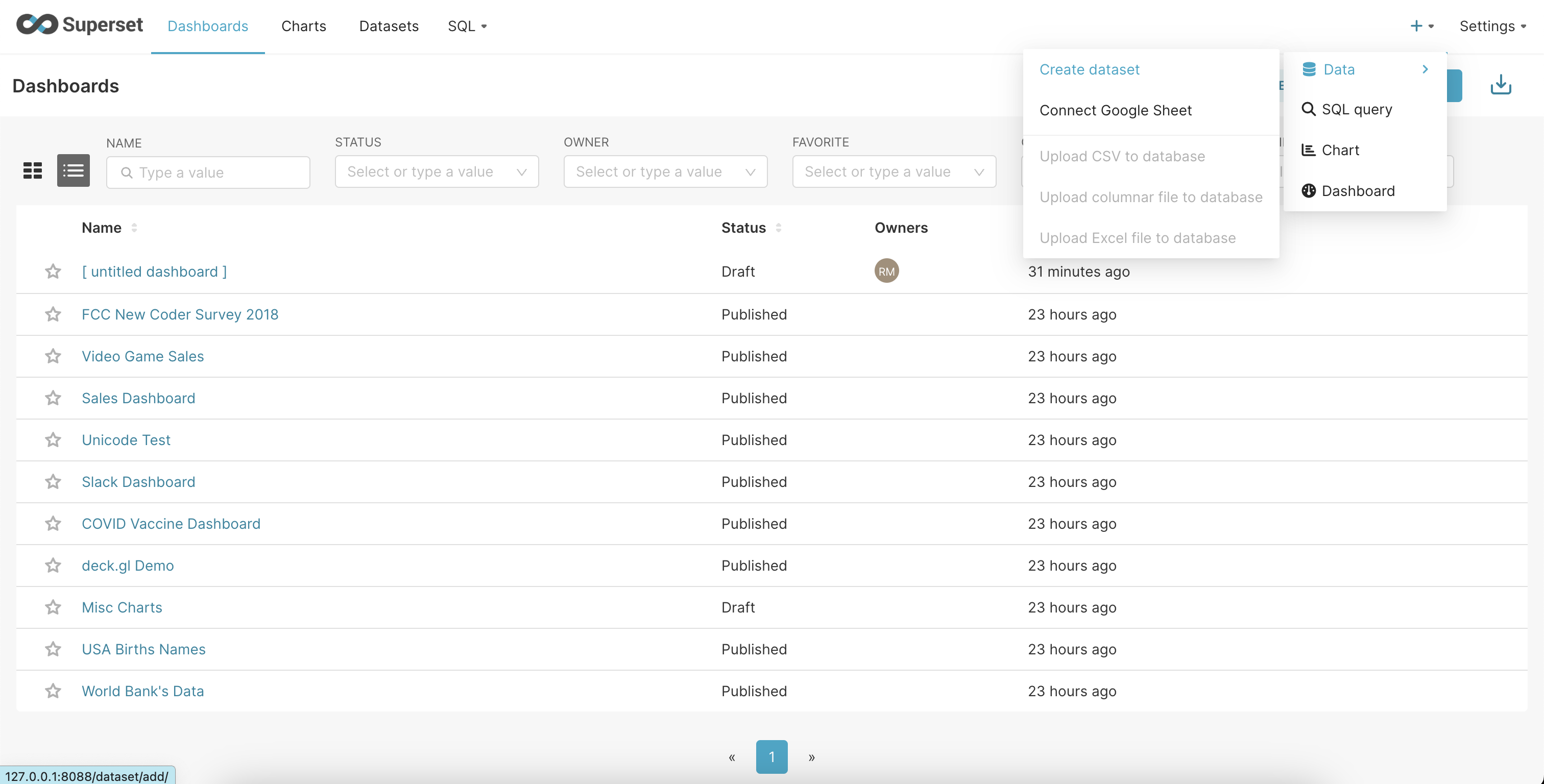Open the COVID Vaccine Dashboard link

coord(171,523)
